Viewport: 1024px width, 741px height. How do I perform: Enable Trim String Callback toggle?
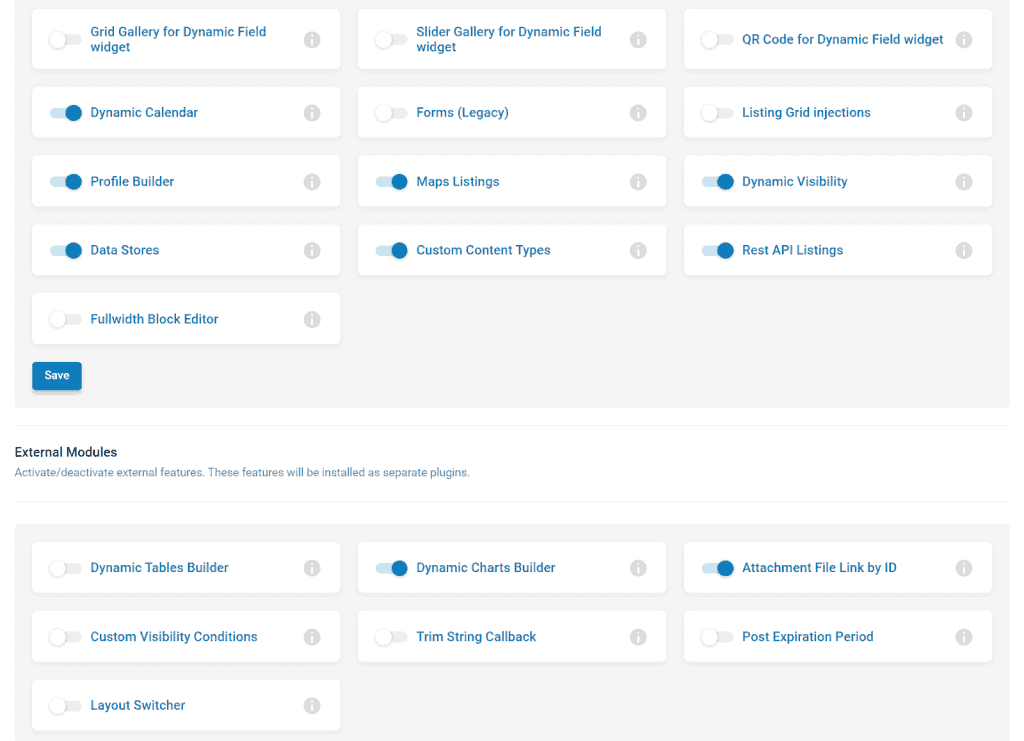pyautogui.click(x=392, y=637)
